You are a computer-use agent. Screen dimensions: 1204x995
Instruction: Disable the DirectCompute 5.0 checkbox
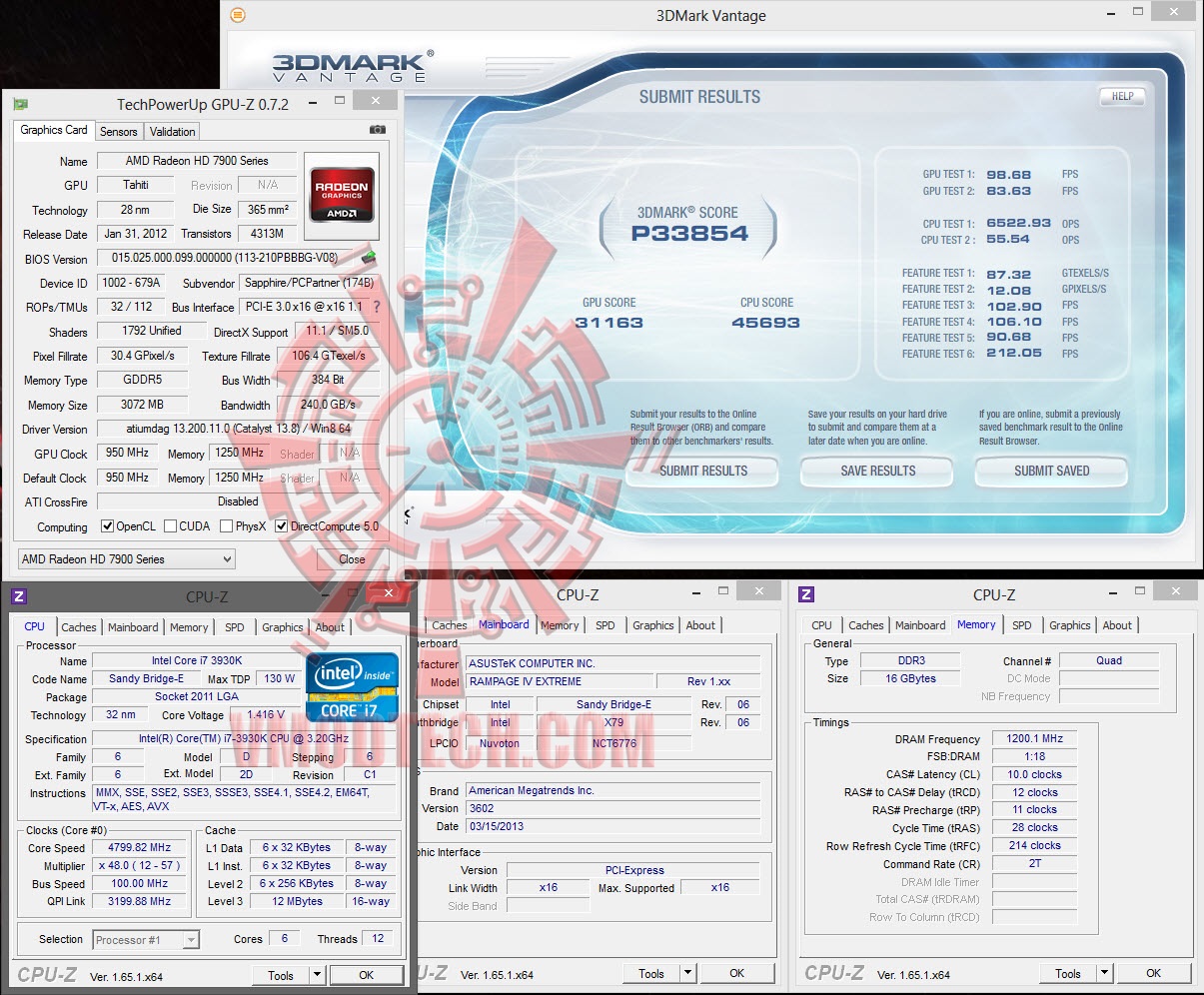[281, 525]
